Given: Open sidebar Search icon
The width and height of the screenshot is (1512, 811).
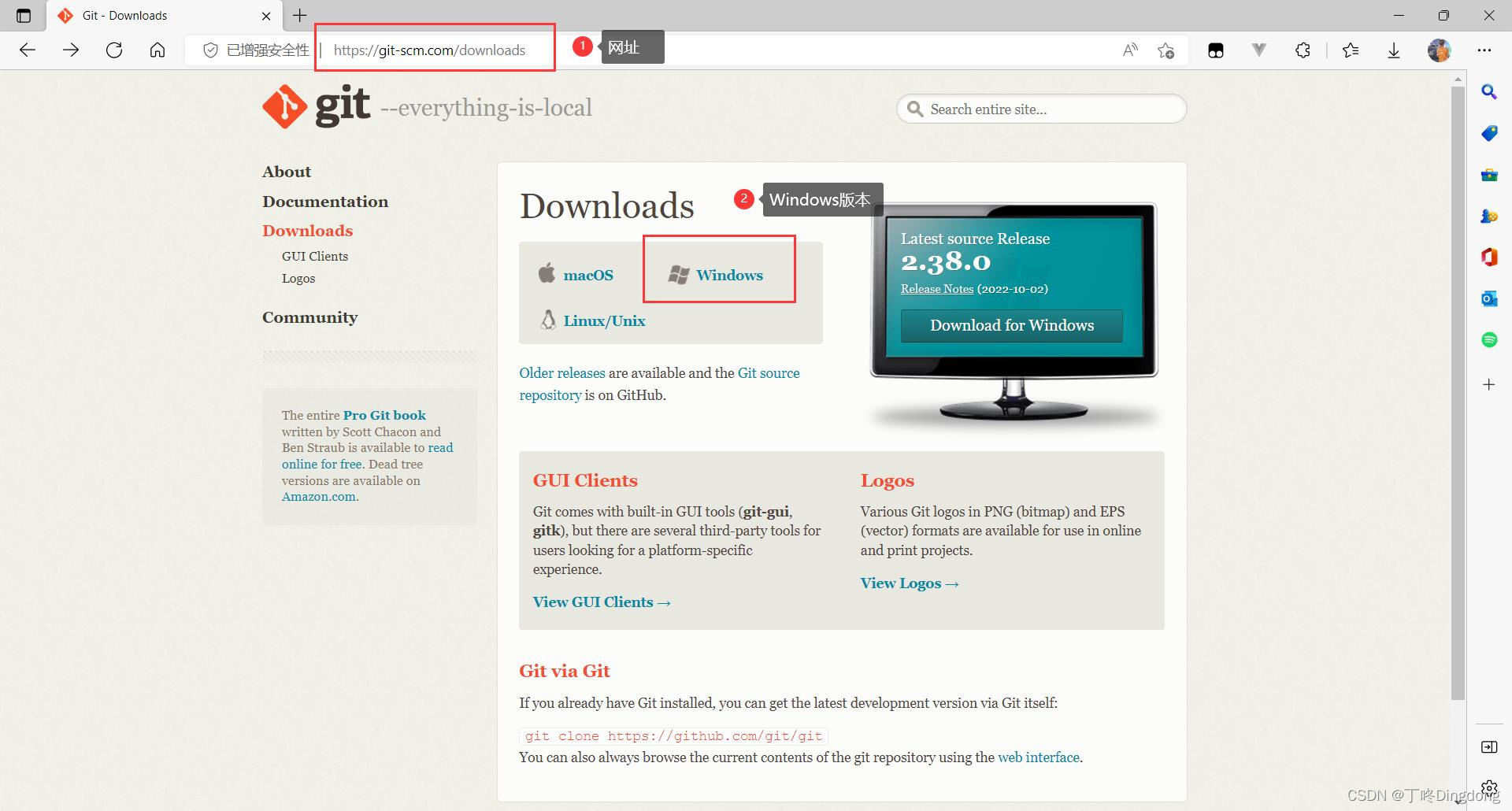Looking at the screenshot, I should (1489, 92).
